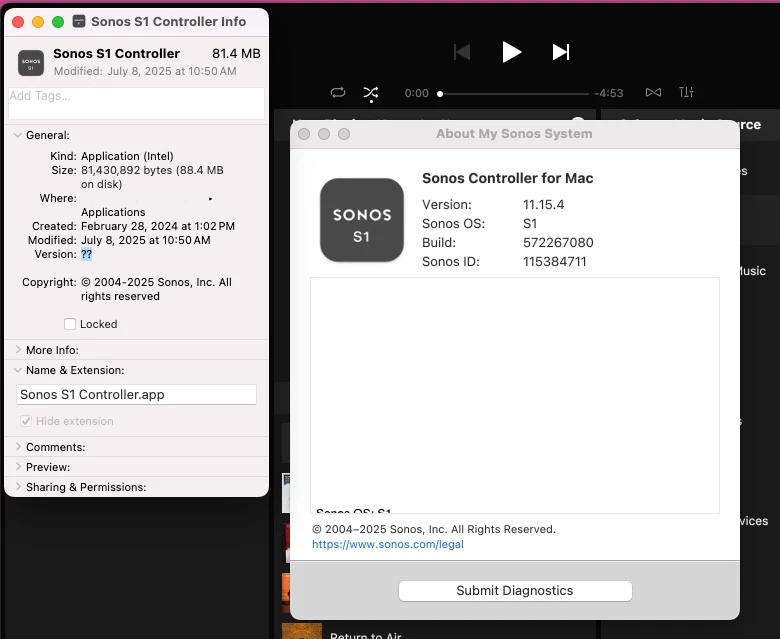780x639 pixels.
Task: Toggle the repeat mode icon
Action: pyautogui.click(x=338, y=92)
